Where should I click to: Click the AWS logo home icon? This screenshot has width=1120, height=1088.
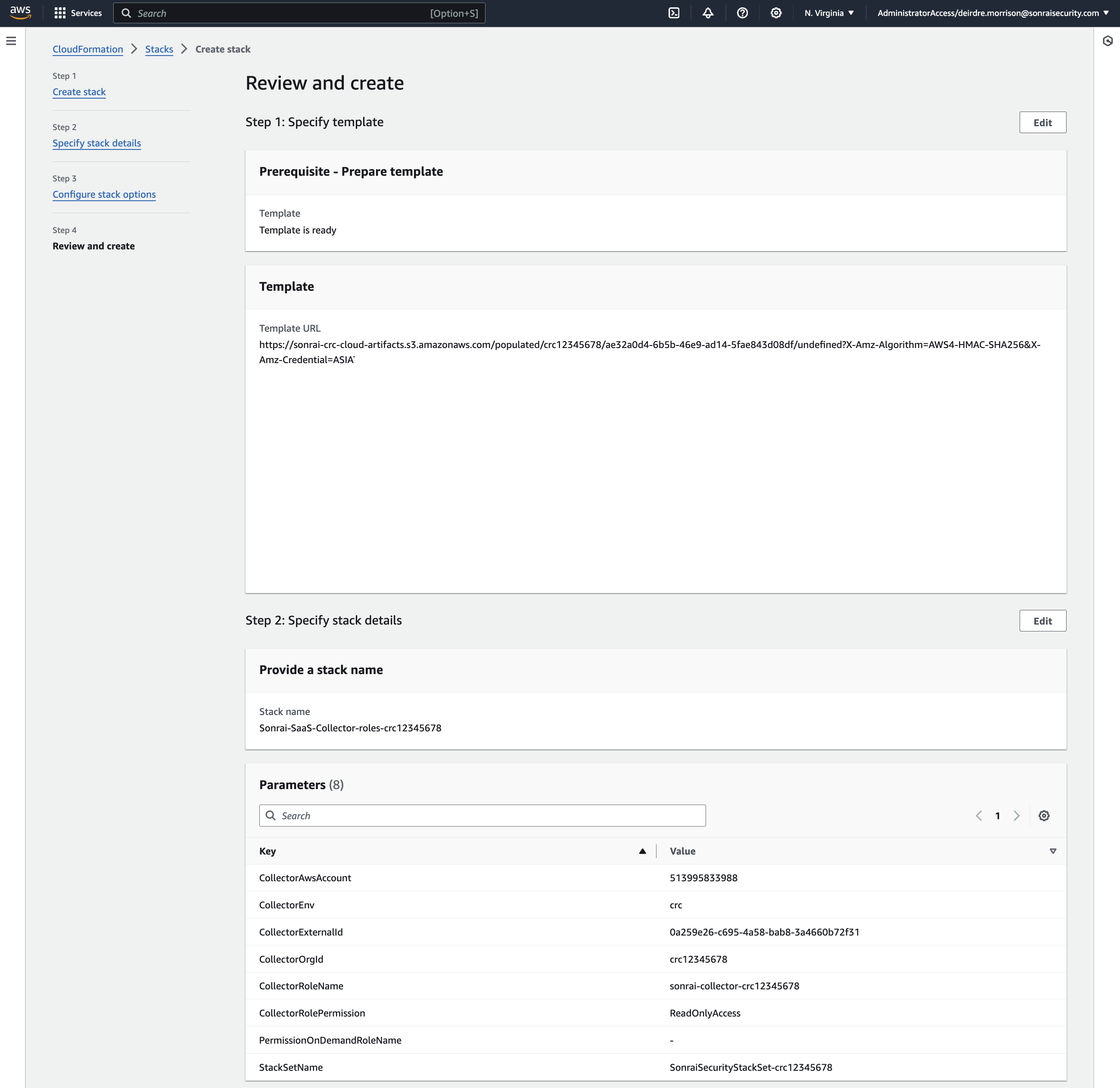pyautogui.click(x=21, y=12)
